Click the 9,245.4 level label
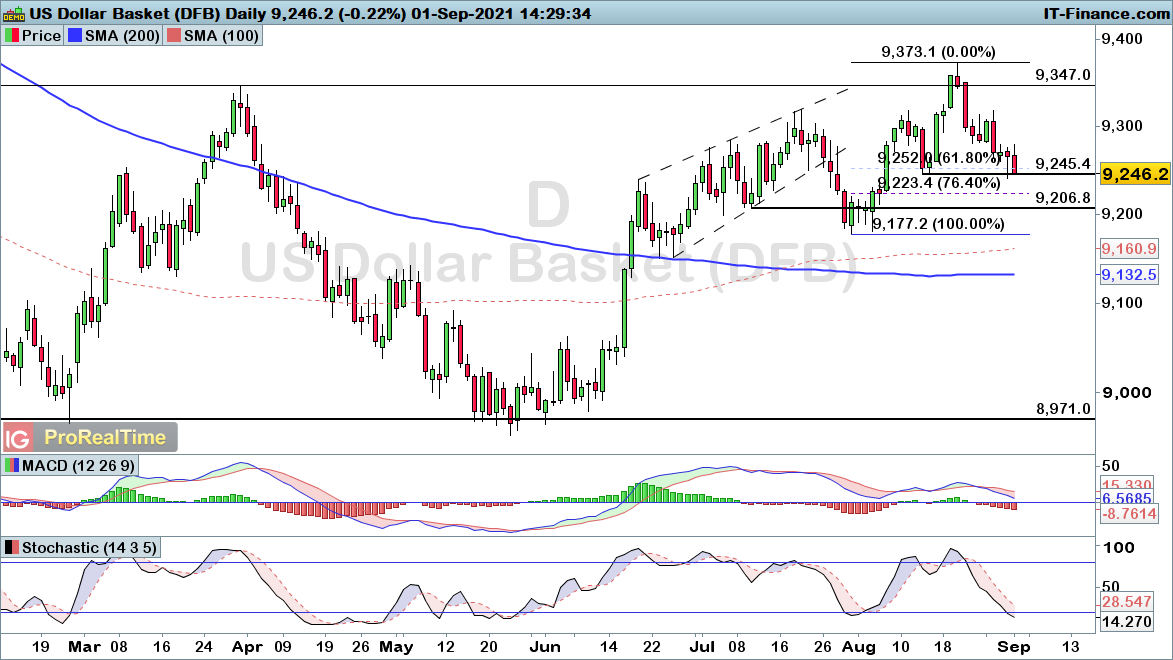The image size is (1173, 660). pyautogui.click(x=1063, y=164)
